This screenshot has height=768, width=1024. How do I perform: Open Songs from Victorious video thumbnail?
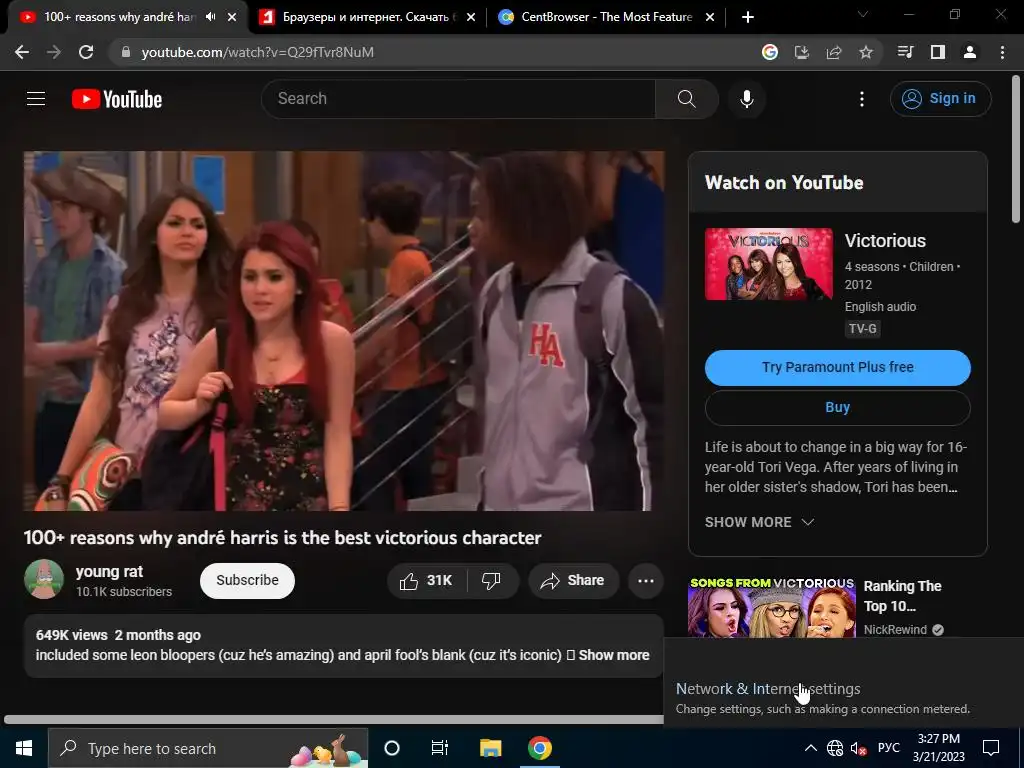tap(771, 607)
